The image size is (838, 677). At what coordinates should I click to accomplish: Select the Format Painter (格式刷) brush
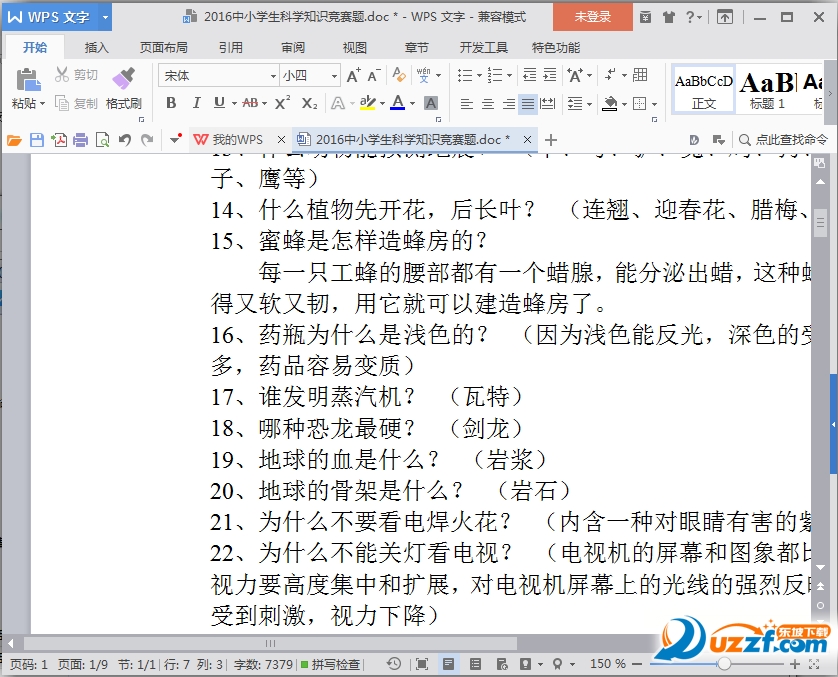[x=123, y=78]
